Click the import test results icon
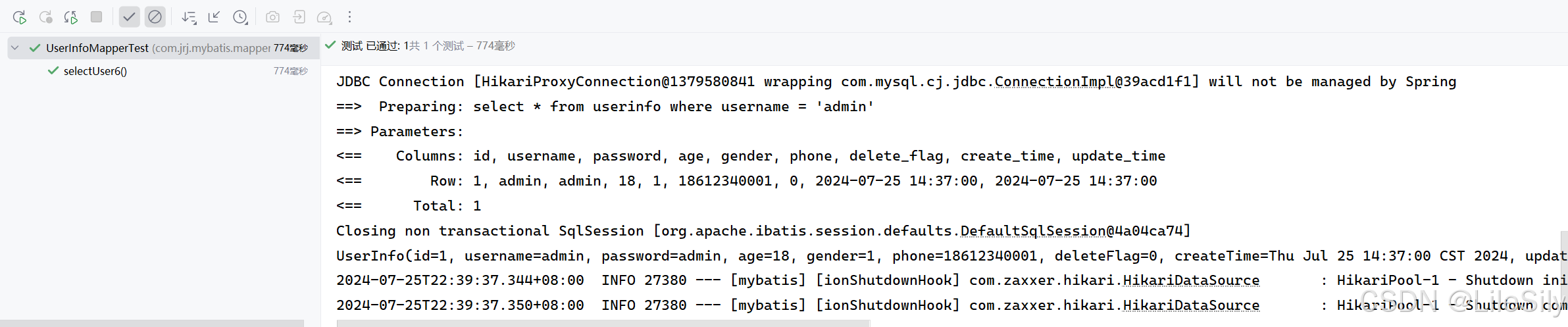Image resolution: width=1568 pixels, height=327 pixels. [x=299, y=17]
